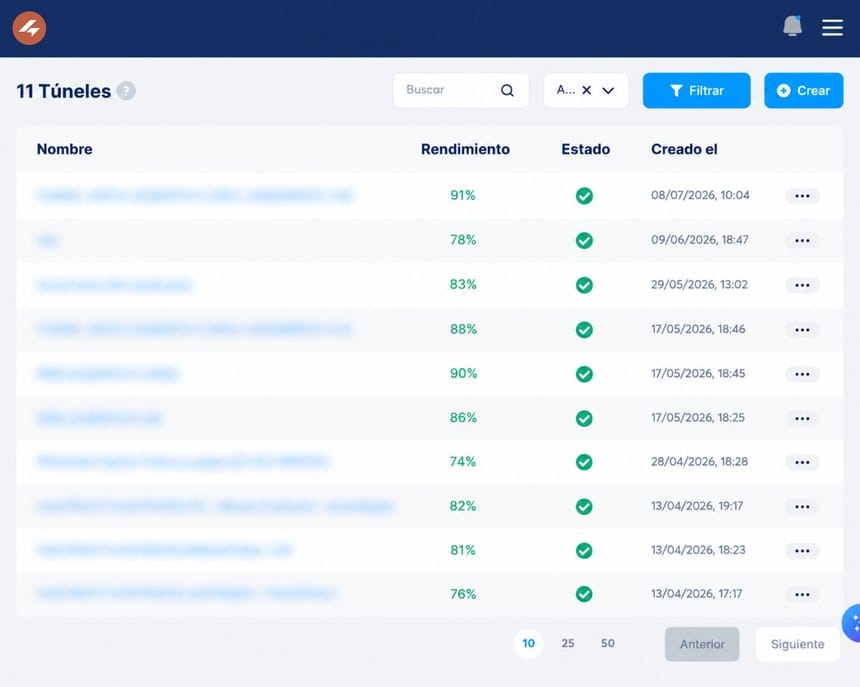The image size is (860, 687).
Task: Click status checkmark of the 76% tunnel
Action: [584, 594]
